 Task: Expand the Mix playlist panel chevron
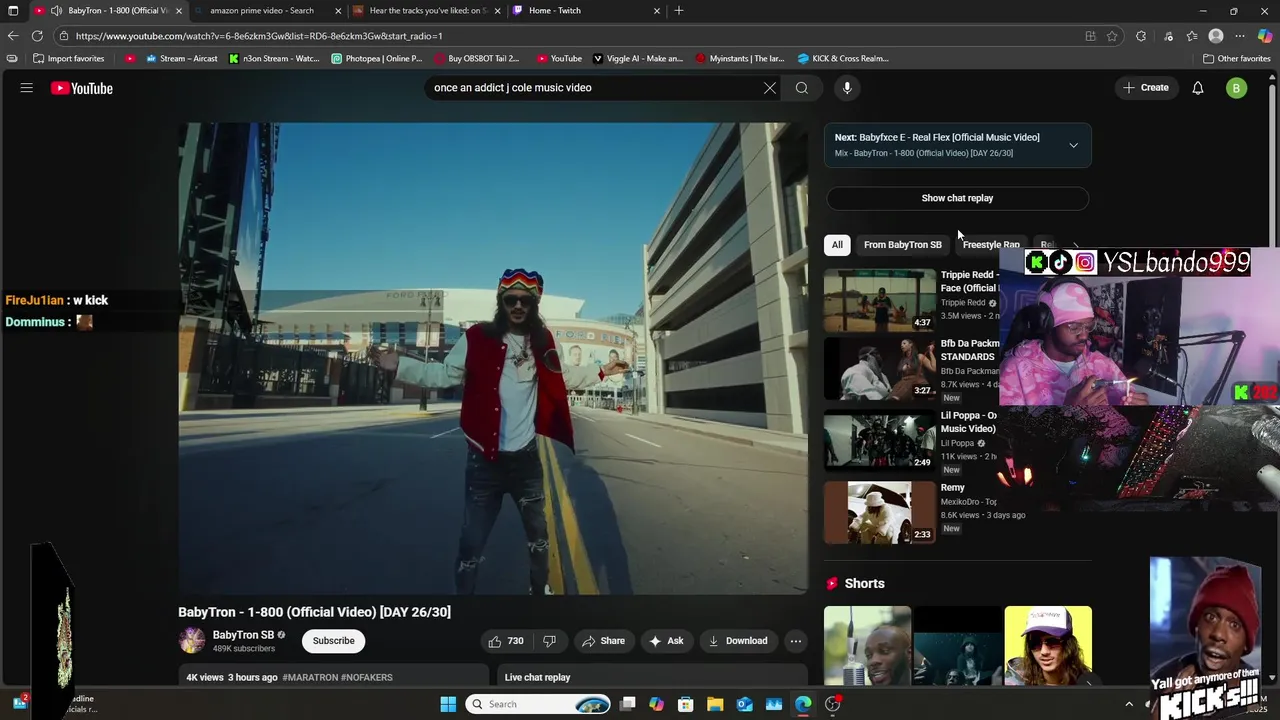(x=1073, y=145)
